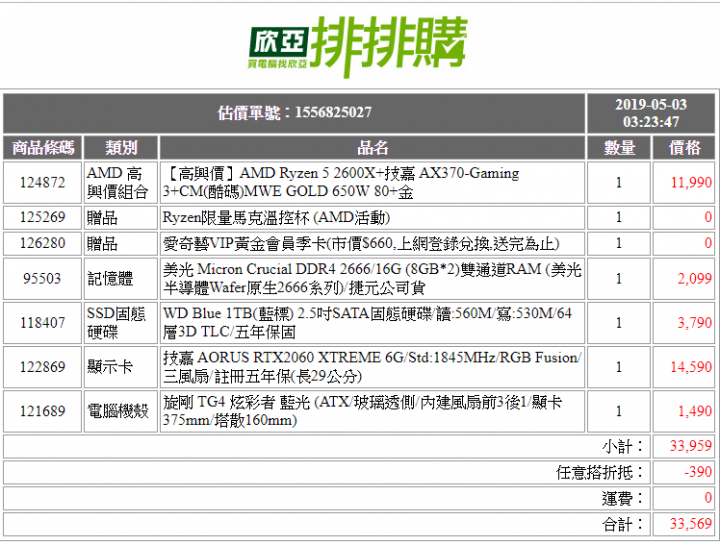Click the 商品條碼 column header

(x=43, y=147)
